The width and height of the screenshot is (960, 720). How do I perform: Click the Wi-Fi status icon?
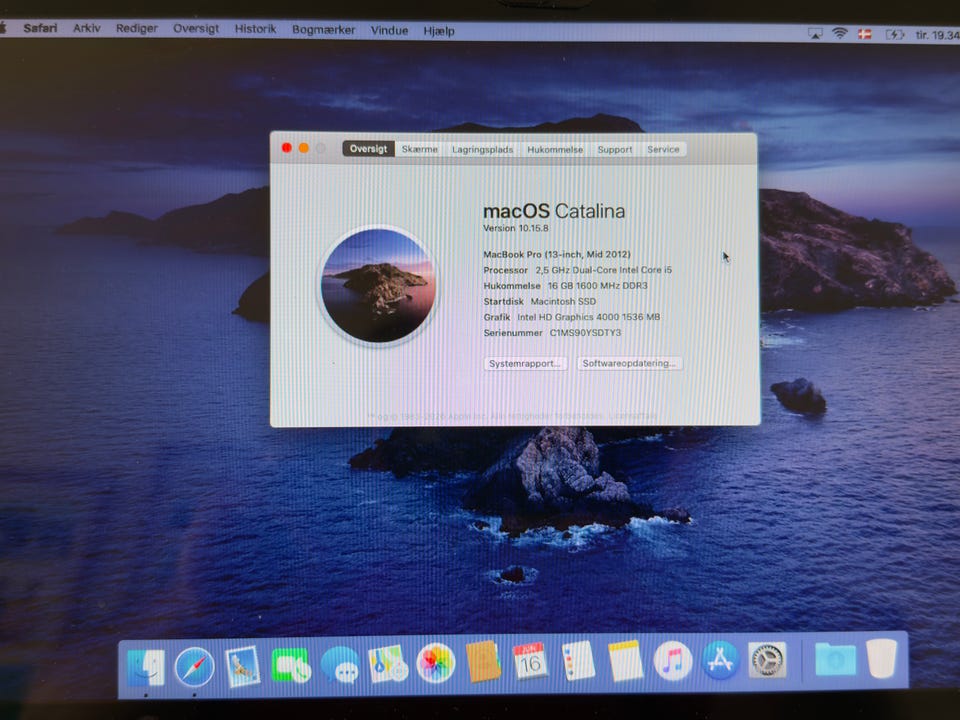(839, 34)
